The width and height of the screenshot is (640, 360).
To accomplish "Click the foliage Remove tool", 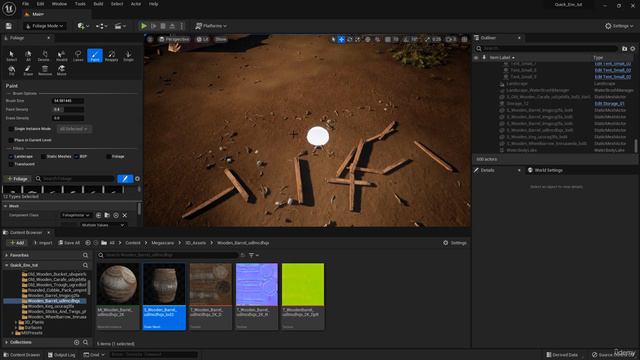I will click(x=44, y=70).
